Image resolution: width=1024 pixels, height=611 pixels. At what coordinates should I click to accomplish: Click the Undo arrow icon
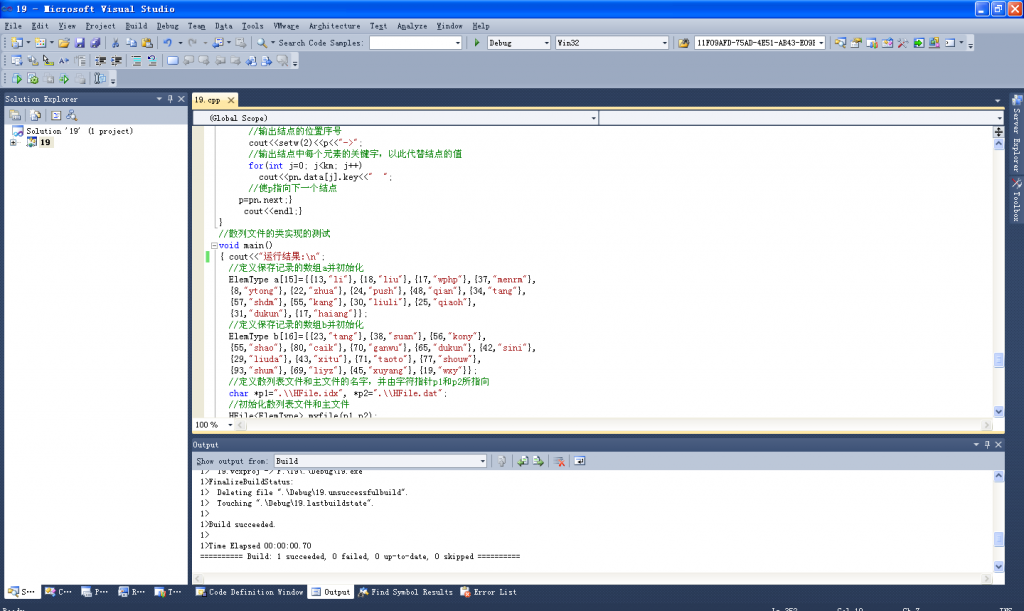(x=167, y=43)
